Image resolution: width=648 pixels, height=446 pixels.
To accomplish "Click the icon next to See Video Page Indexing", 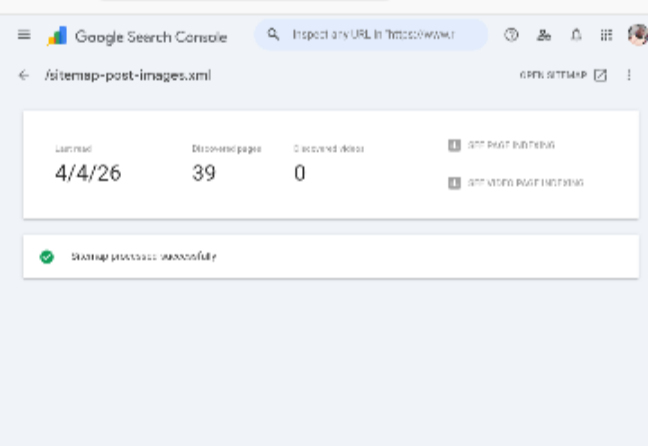I will coord(454,183).
